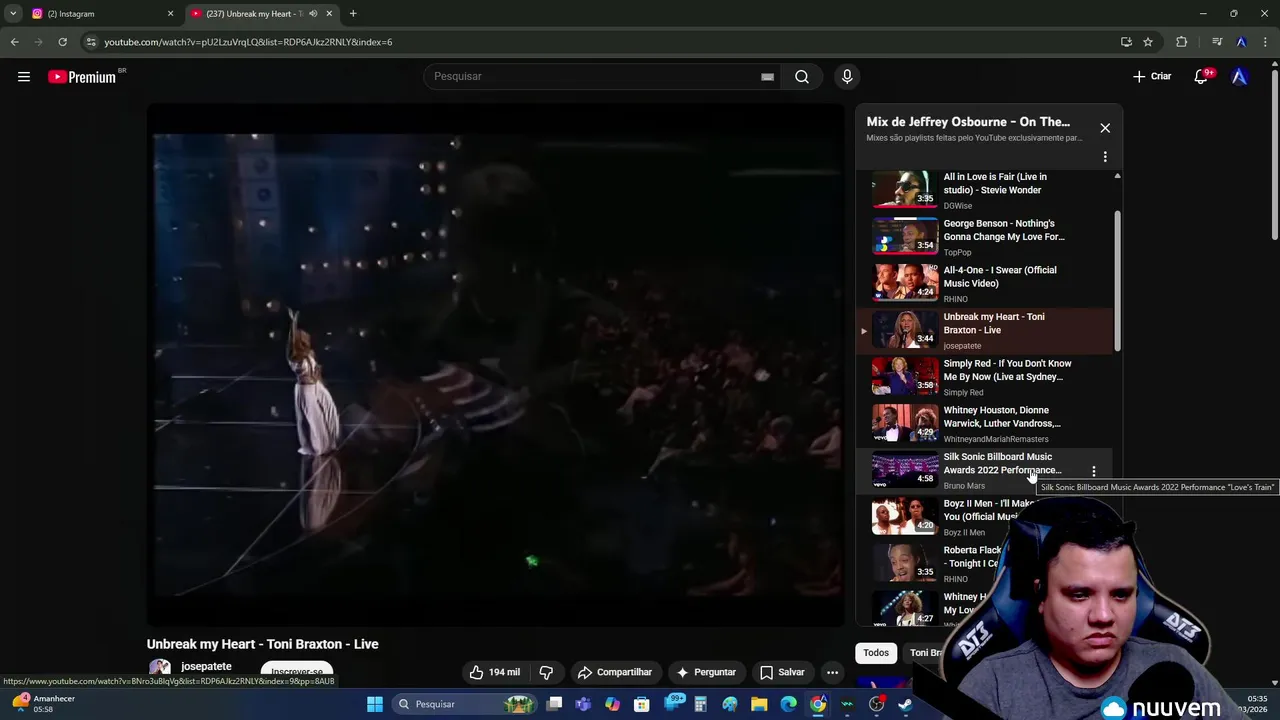Viewport: 1280px width, 720px height.
Task: Open the on-screen keyboard icon in the search box
Action: pyautogui.click(x=767, y=77)
